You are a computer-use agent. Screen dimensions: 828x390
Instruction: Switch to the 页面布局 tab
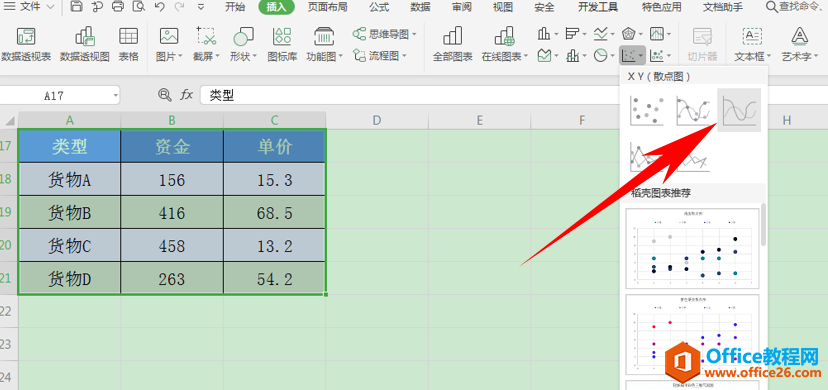(x=327, y=7)
